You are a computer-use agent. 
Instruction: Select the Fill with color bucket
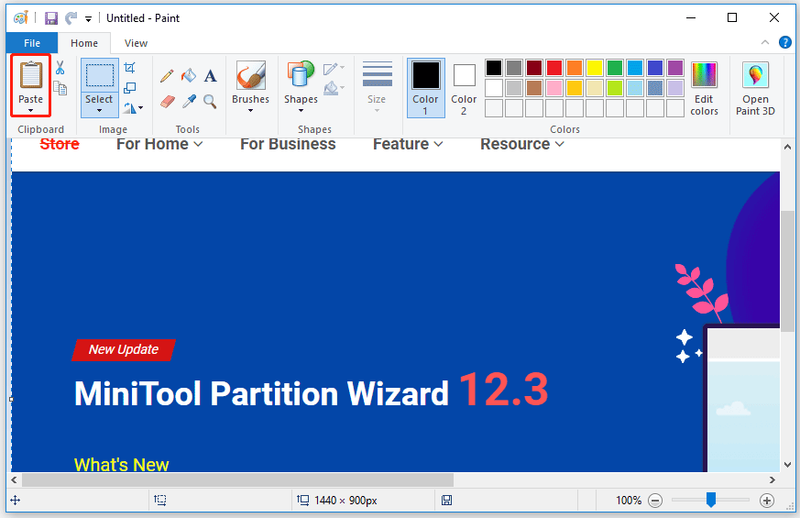coord(188,76)
